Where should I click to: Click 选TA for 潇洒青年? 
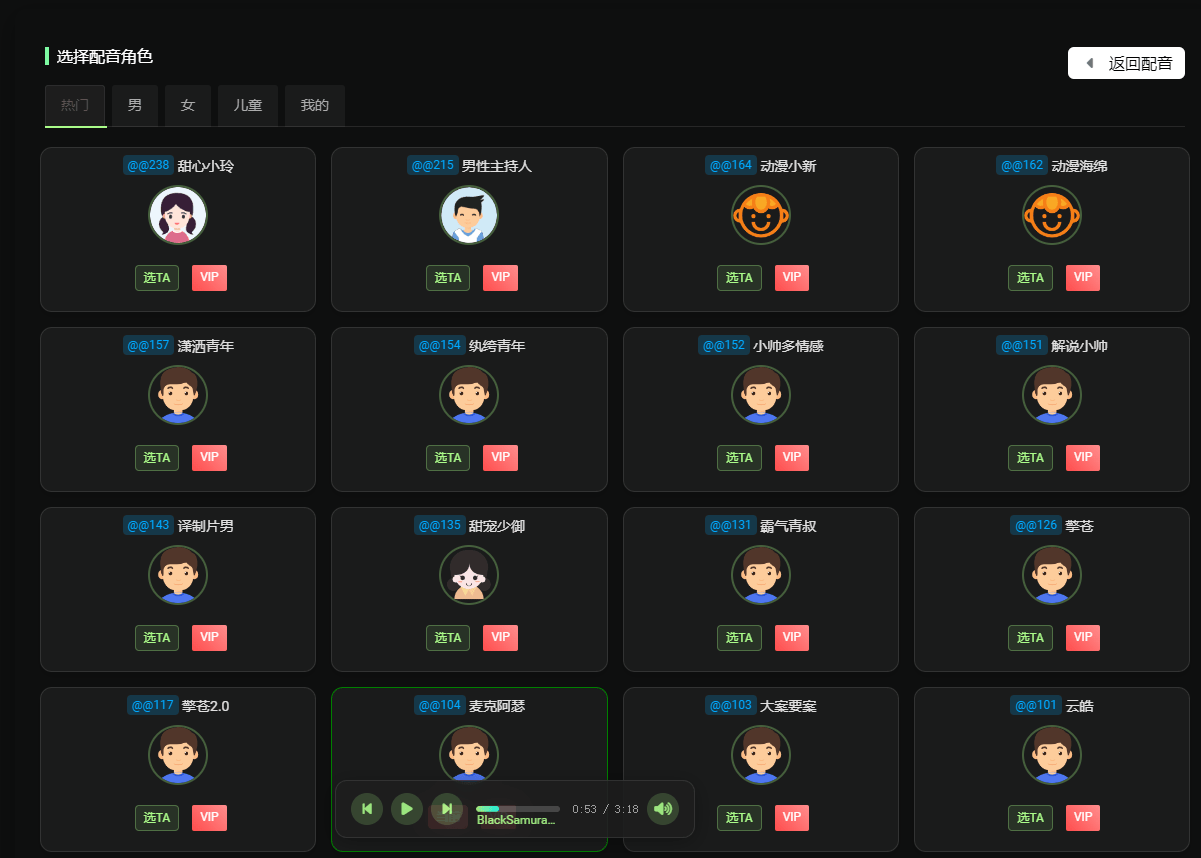click(157, 458)
